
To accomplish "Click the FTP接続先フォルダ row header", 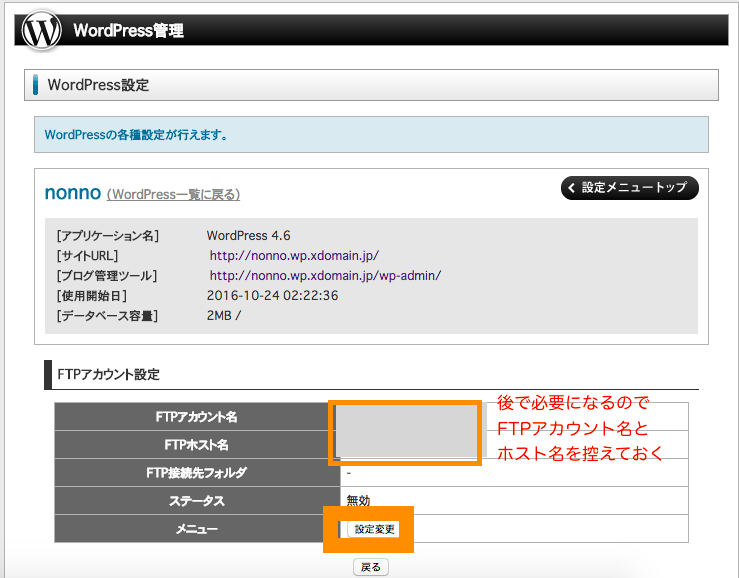I will tap(197, 472).
